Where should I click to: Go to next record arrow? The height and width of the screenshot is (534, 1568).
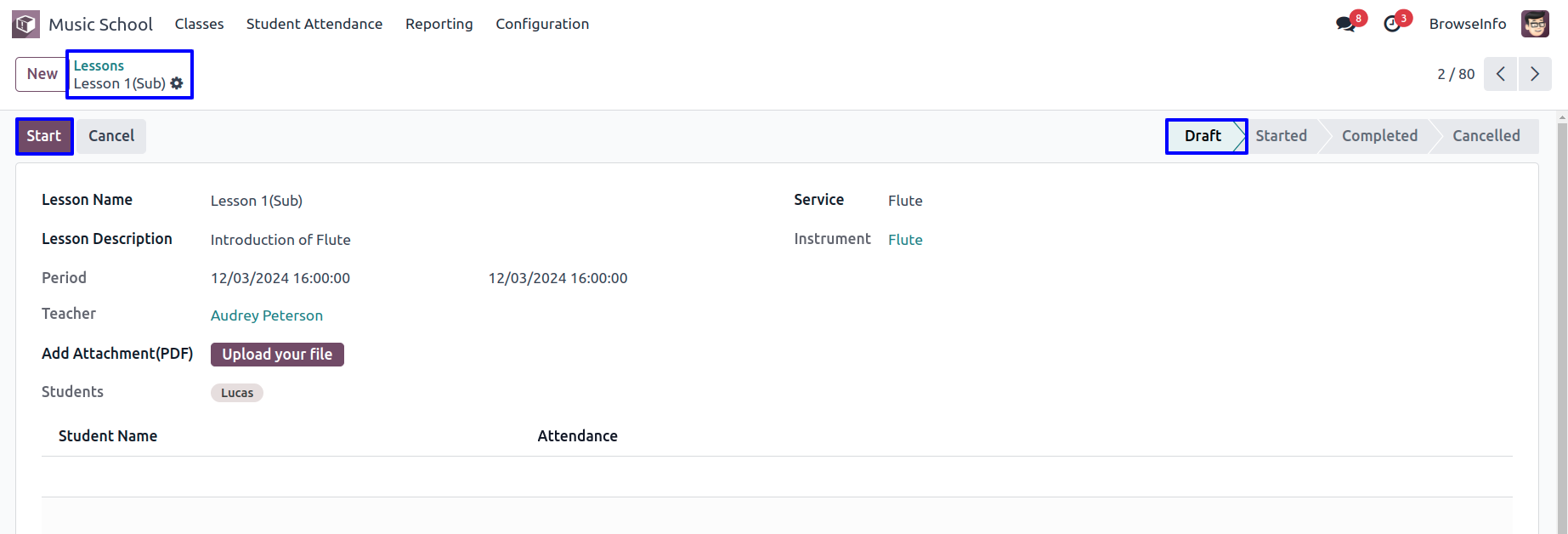(1535, 74)
